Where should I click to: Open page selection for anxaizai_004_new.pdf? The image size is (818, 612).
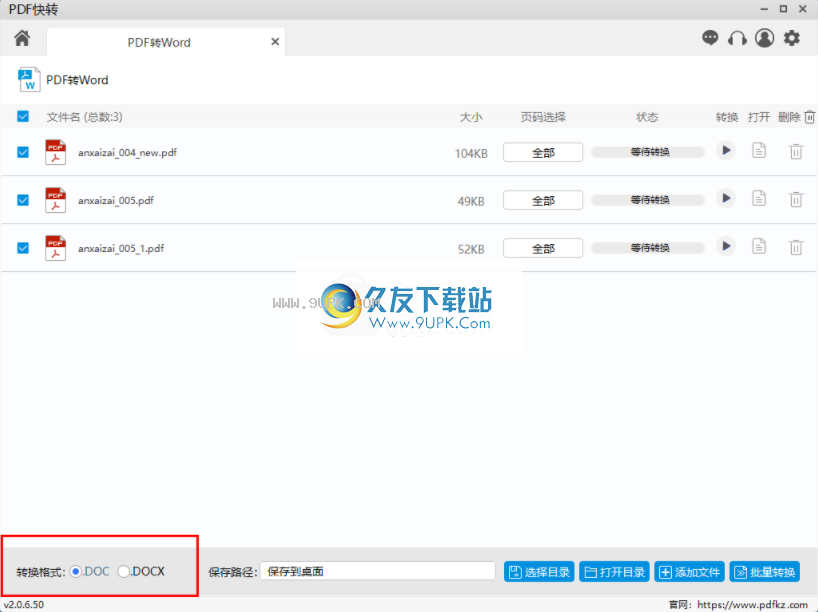pos(543,152)
